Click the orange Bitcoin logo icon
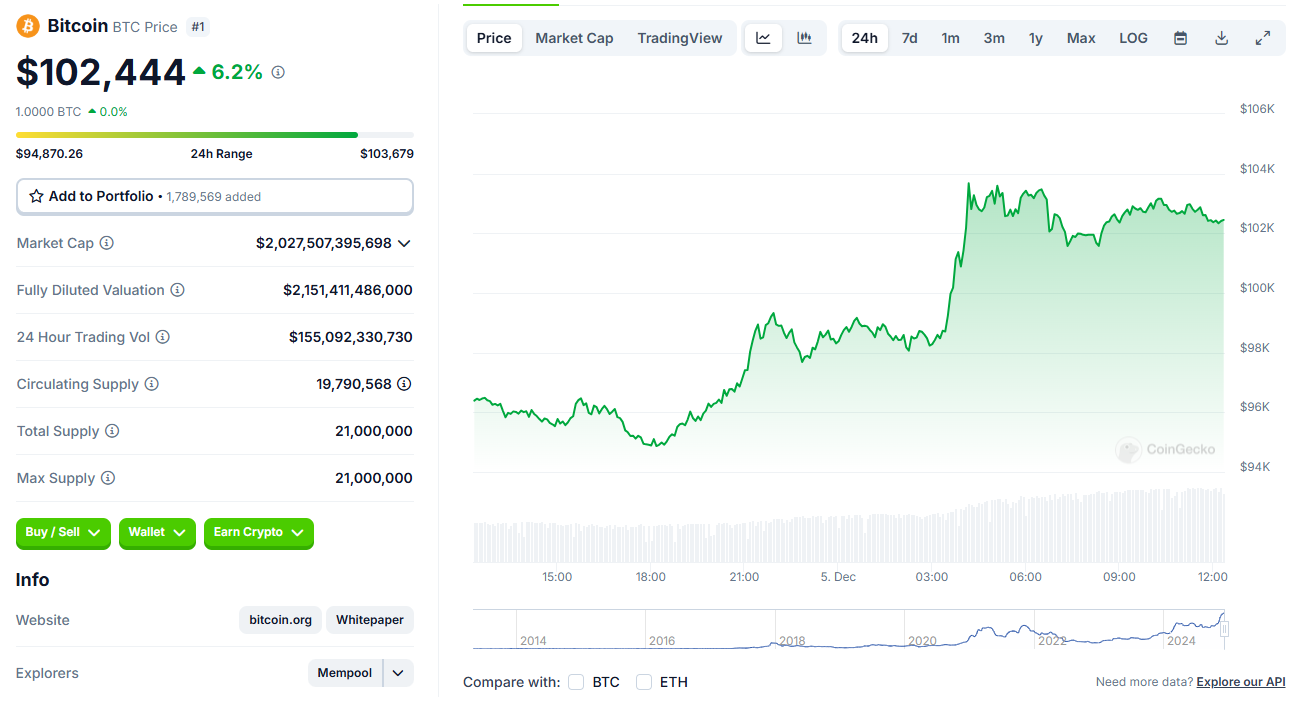Viewport: 1300px width, 701px height. 28,26
